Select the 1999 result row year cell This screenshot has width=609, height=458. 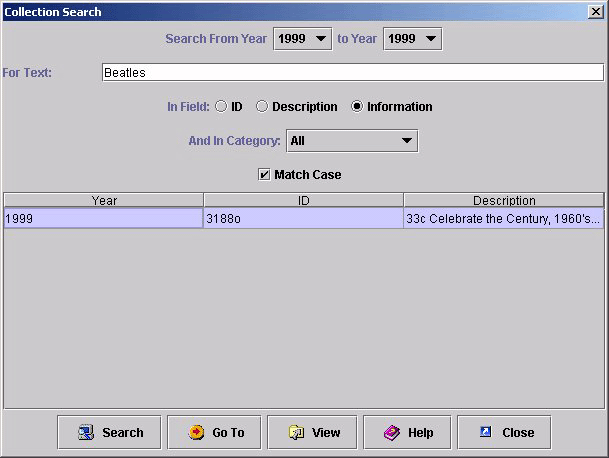pos(104,218)
